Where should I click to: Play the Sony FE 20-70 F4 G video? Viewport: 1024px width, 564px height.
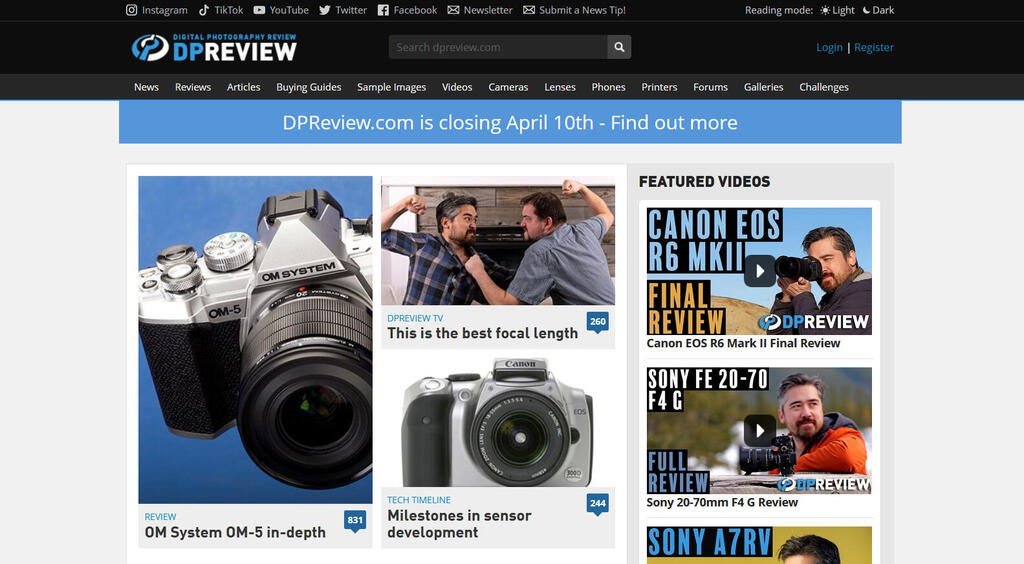760,431
